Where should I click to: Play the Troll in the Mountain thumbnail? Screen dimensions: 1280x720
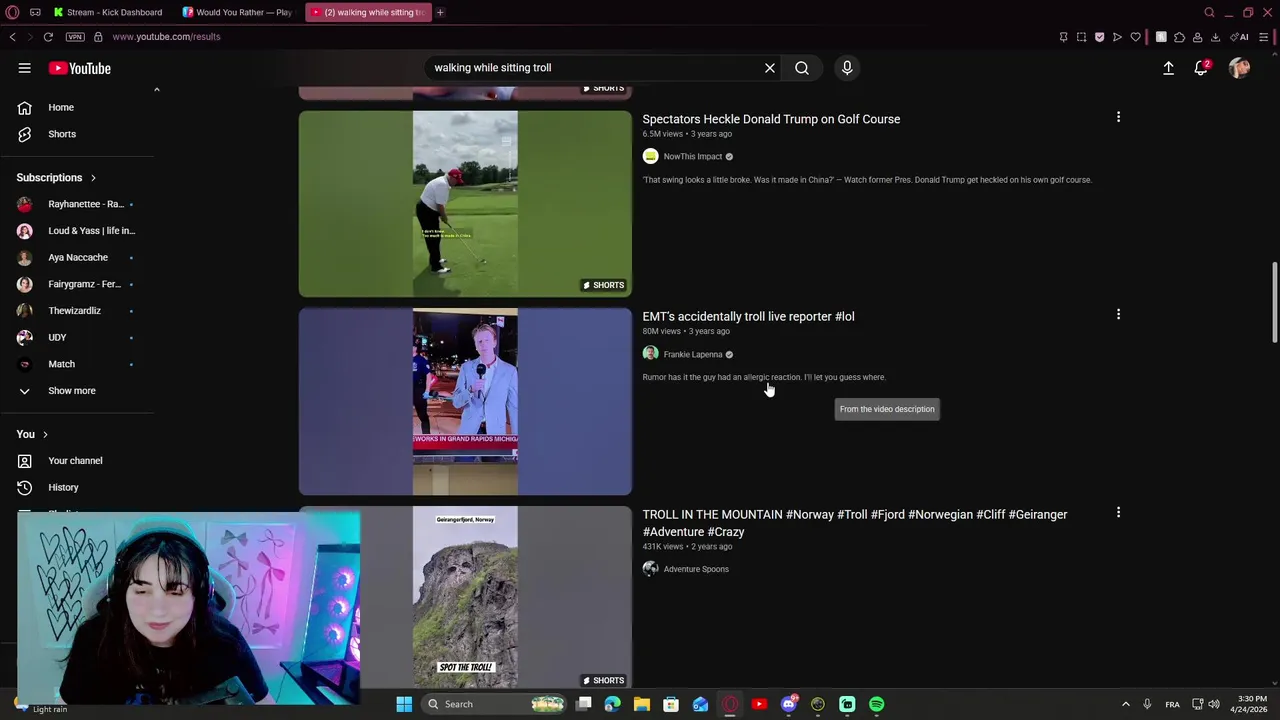[x=465, y=597]
